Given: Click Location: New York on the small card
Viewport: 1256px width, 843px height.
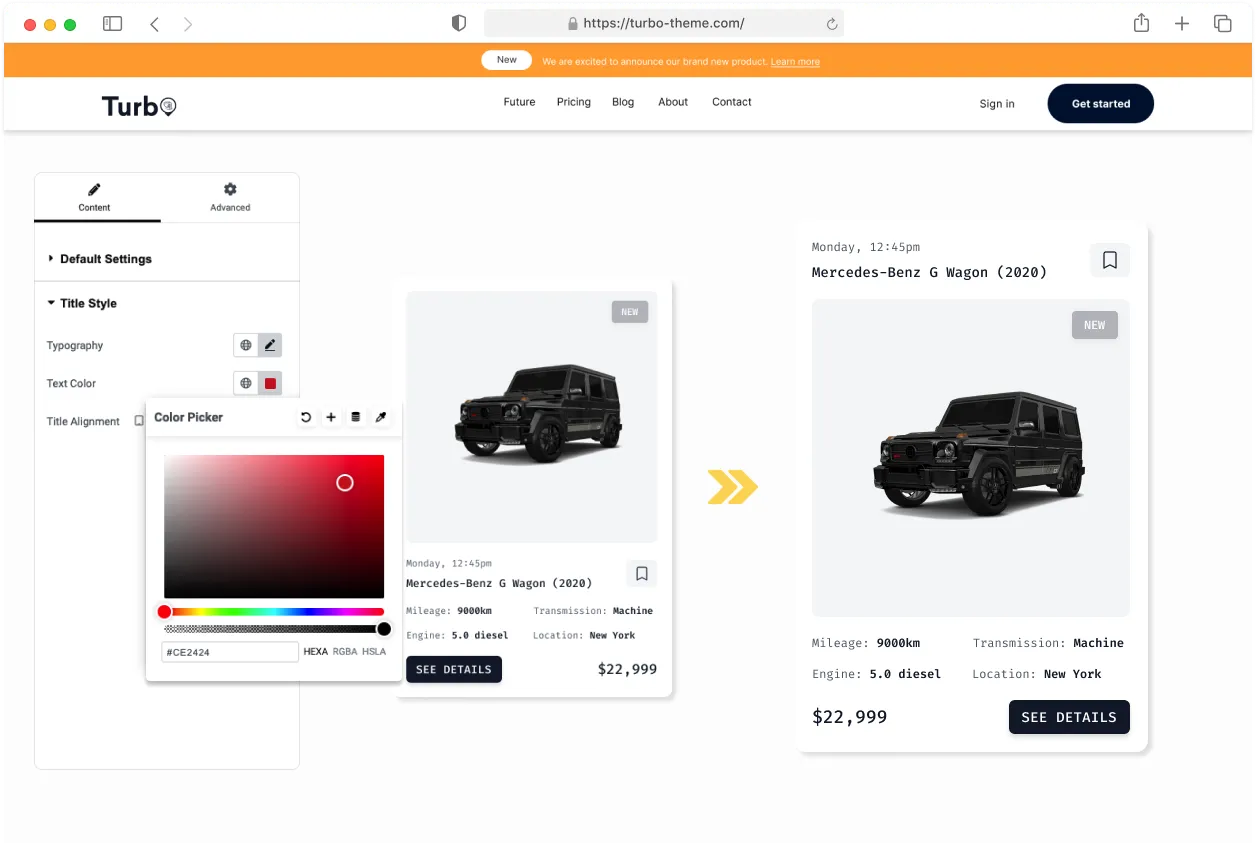Looking at the screenshot, I should click(x=584, y=635).
